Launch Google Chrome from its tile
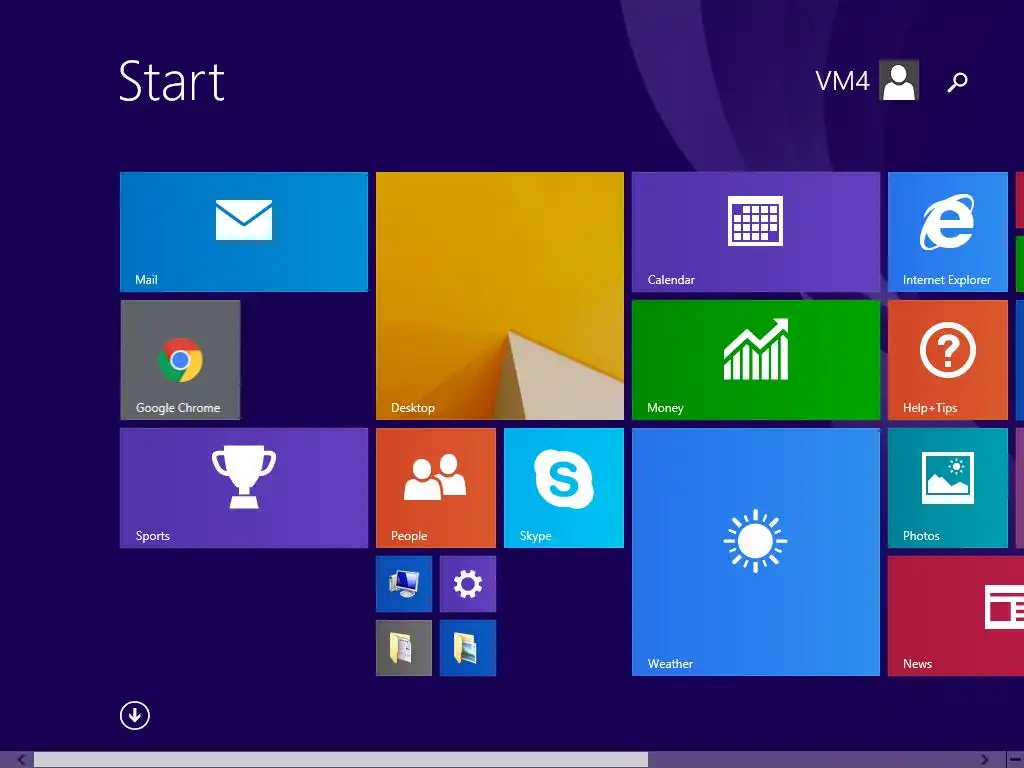Image resolution: width=1024 pixels, height=768 pixels. 180,360
